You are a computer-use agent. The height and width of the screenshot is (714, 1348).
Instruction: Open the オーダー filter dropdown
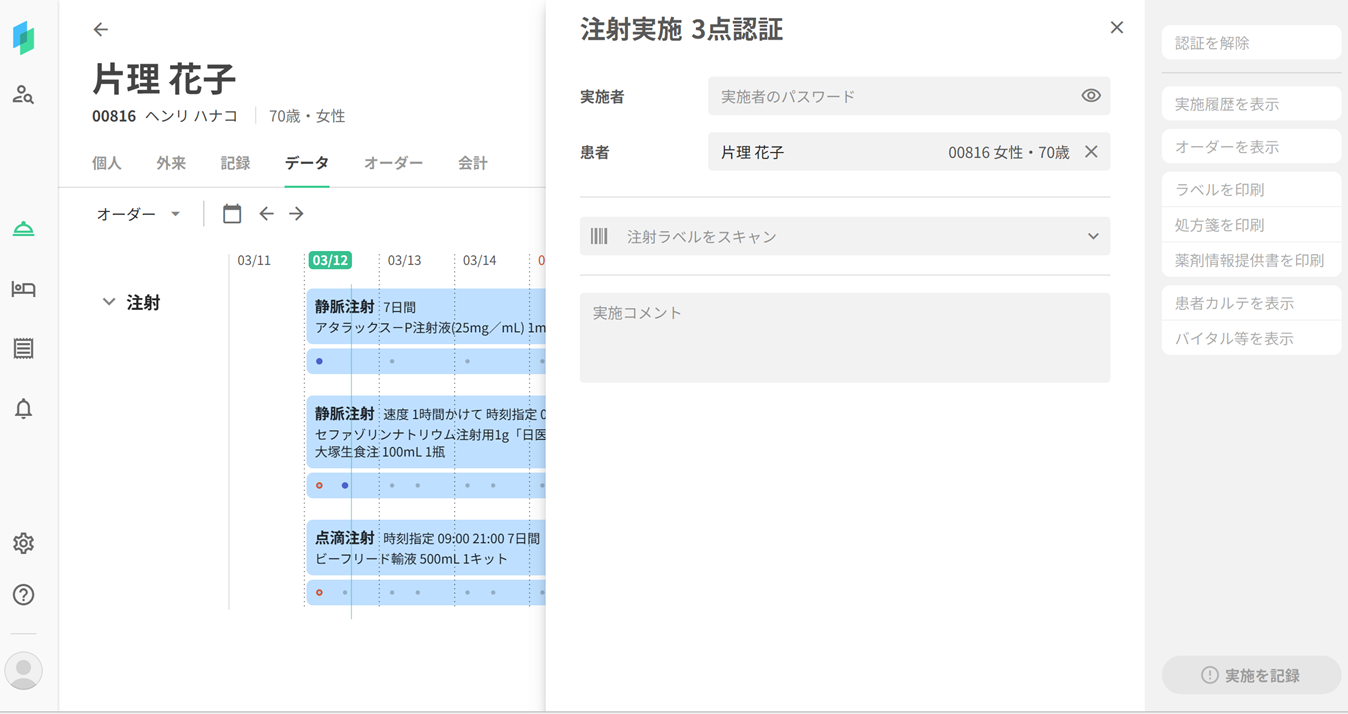click(138, 214)
